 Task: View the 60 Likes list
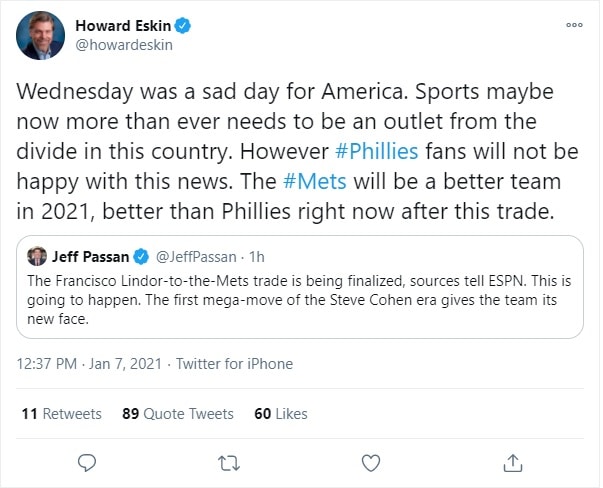[x=281, y=413]
